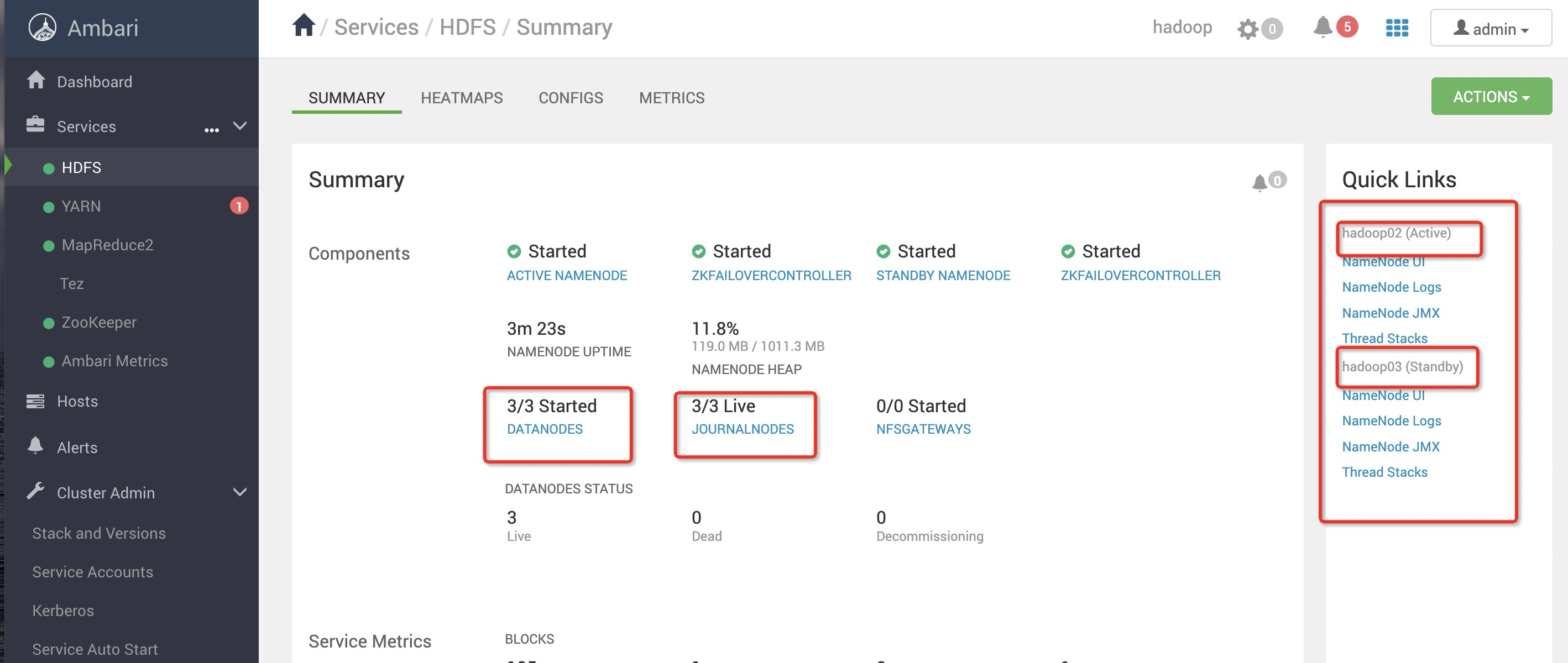Open background operations gear icon
1568x663 pixels.
[1248, 29]
